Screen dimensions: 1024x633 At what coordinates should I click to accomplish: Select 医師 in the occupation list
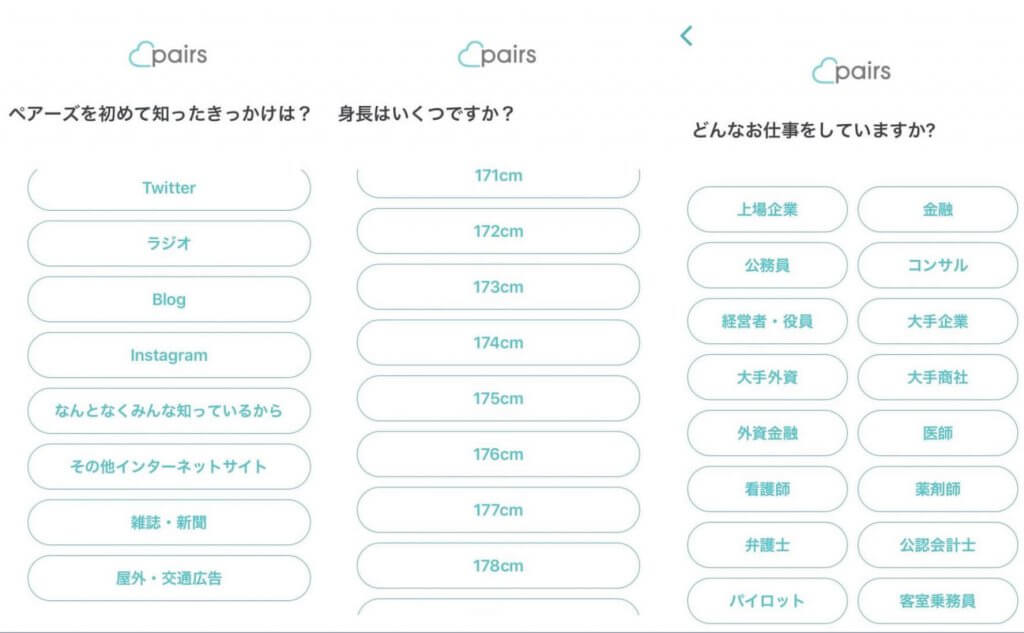[936, 433]
